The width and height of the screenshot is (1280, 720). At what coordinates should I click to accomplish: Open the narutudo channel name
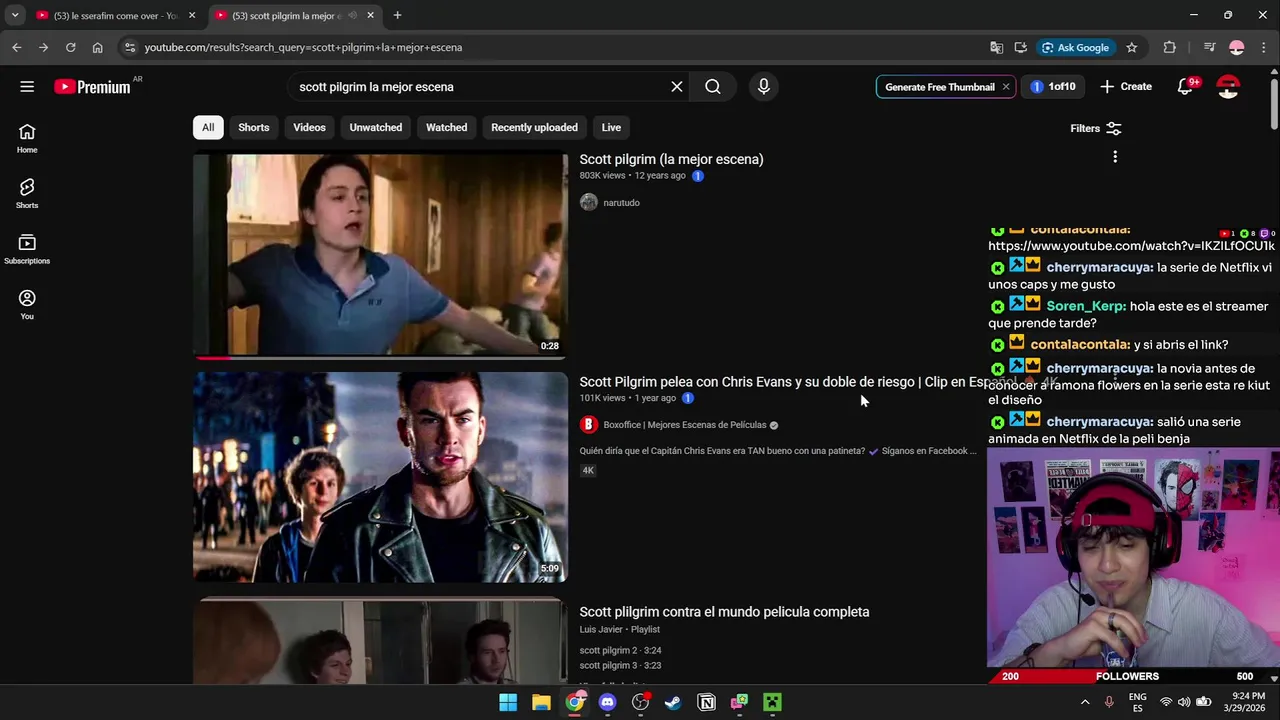(621, 202)
